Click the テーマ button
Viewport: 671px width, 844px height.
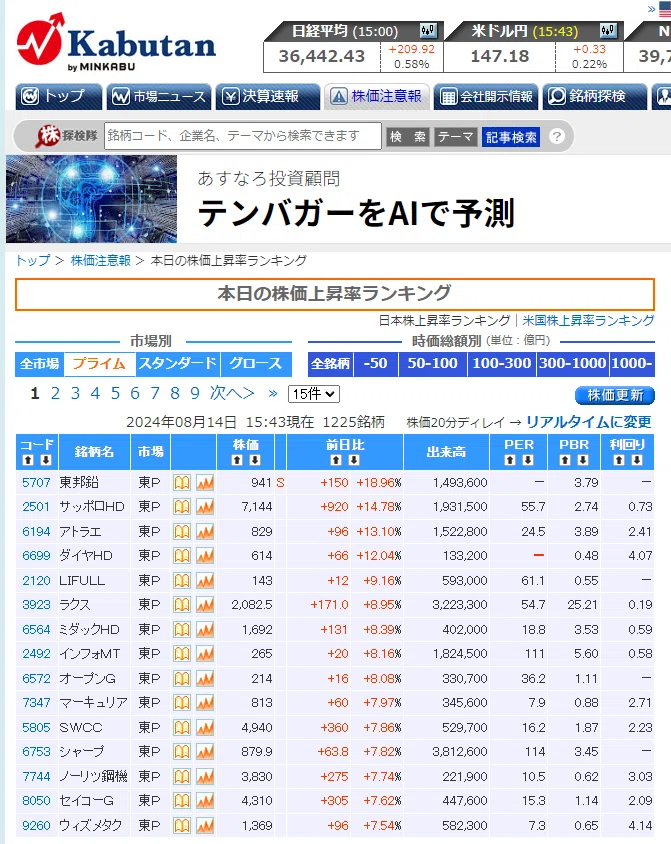(455, 137)
